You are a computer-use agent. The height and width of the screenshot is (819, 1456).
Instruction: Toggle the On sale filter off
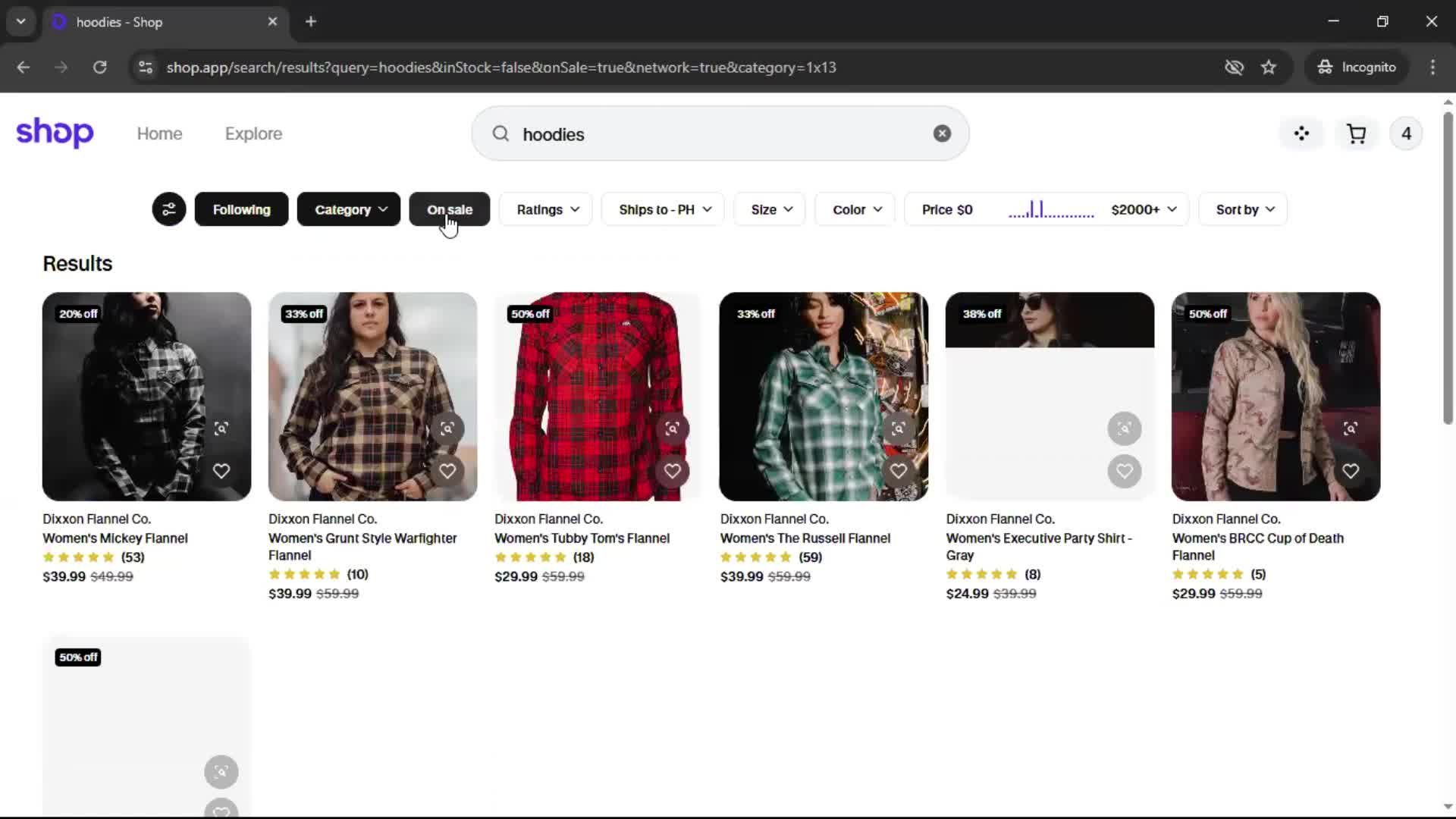click(x=449, y=209)
